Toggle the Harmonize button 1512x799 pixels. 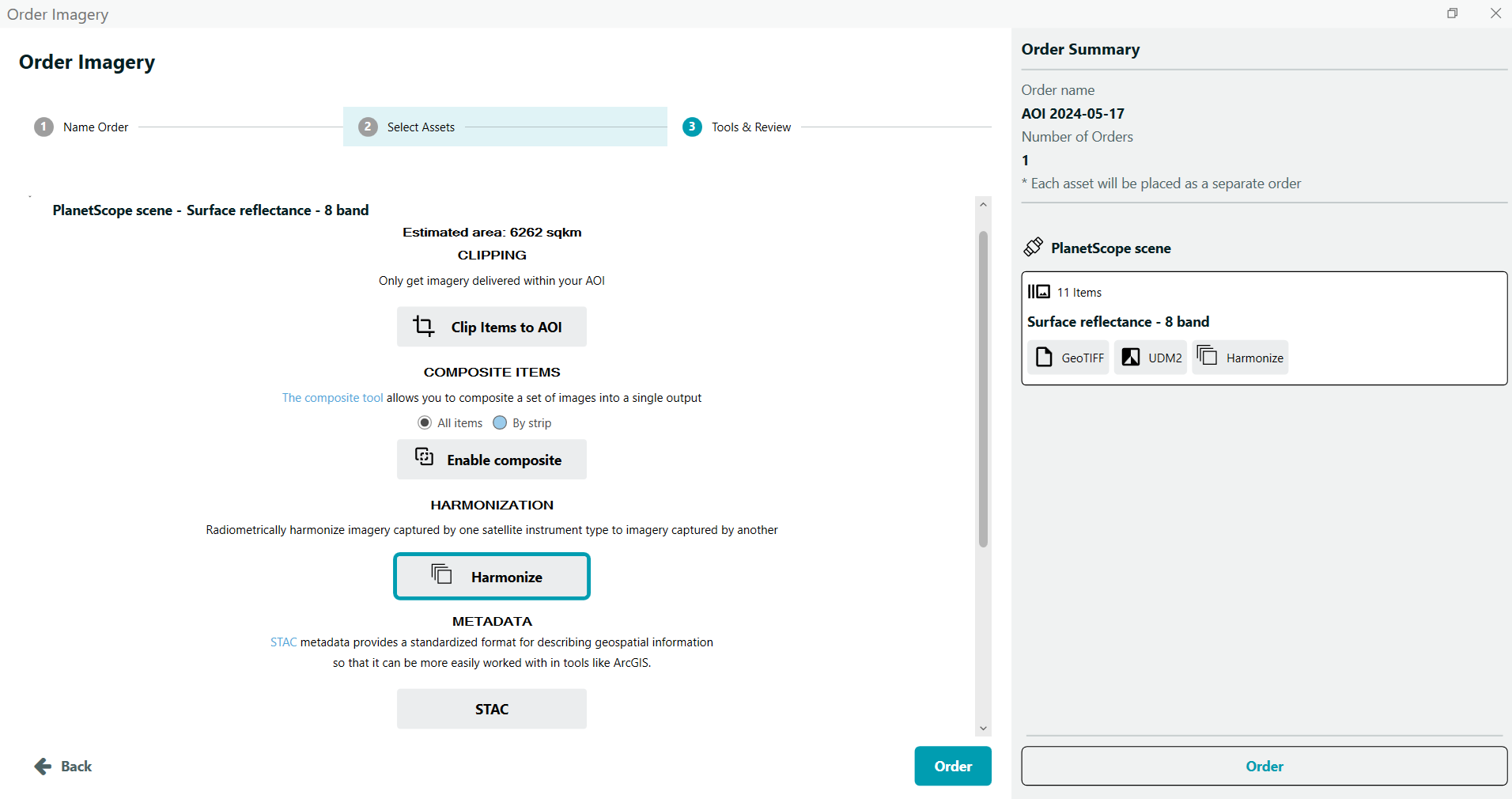point(492,576)
